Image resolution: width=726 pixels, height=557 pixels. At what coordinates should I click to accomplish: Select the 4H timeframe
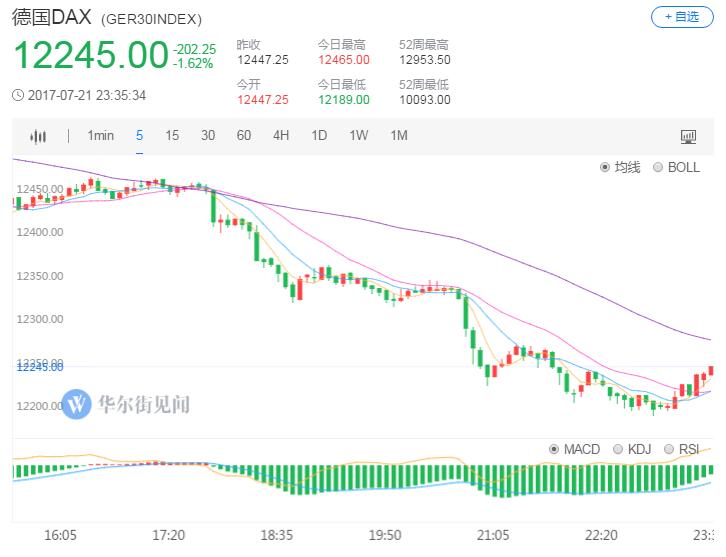(281, 136)
